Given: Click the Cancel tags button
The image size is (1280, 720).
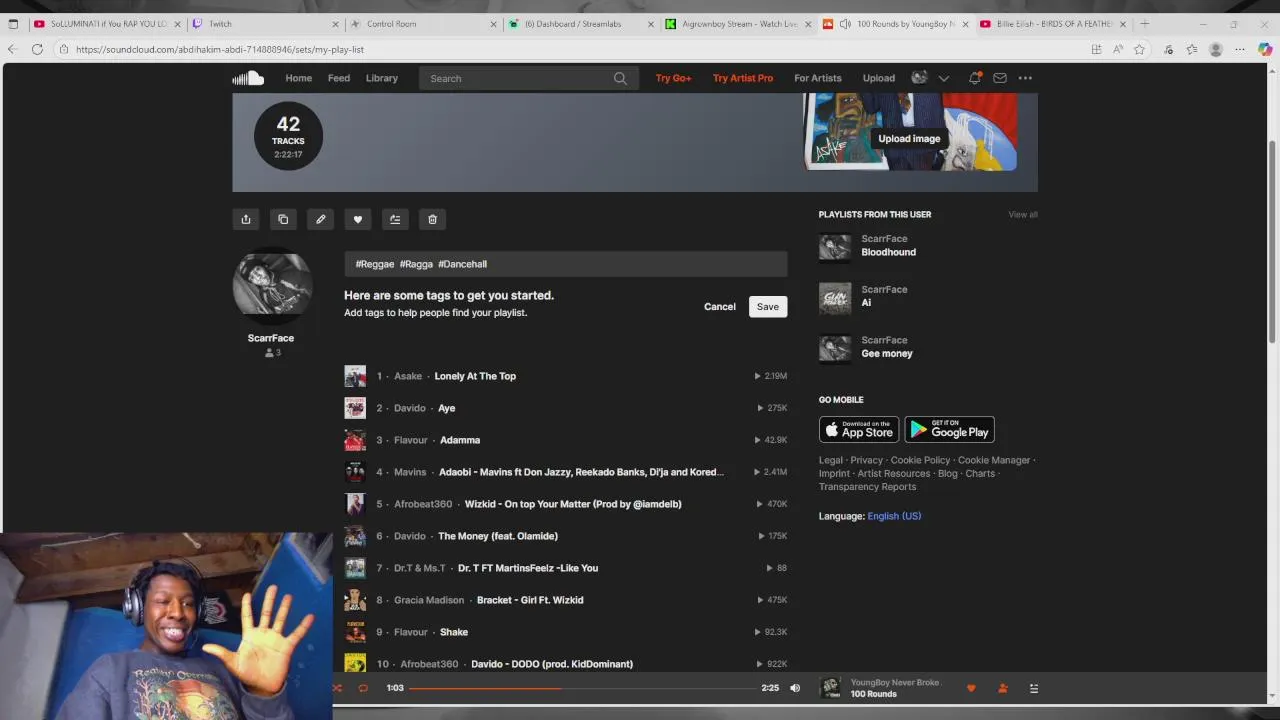Looking at the screenshot, I should point(720,307).
